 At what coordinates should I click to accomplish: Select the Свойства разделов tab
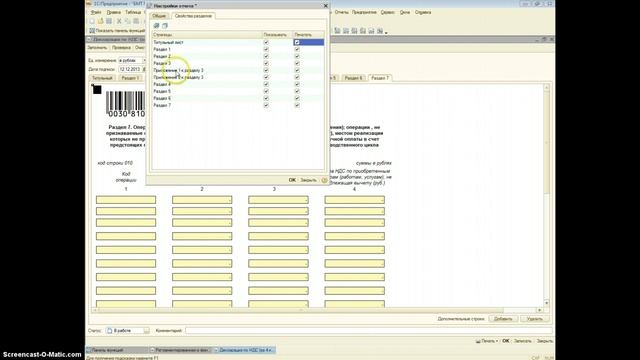pyautogui.click(x=193, y=16)
